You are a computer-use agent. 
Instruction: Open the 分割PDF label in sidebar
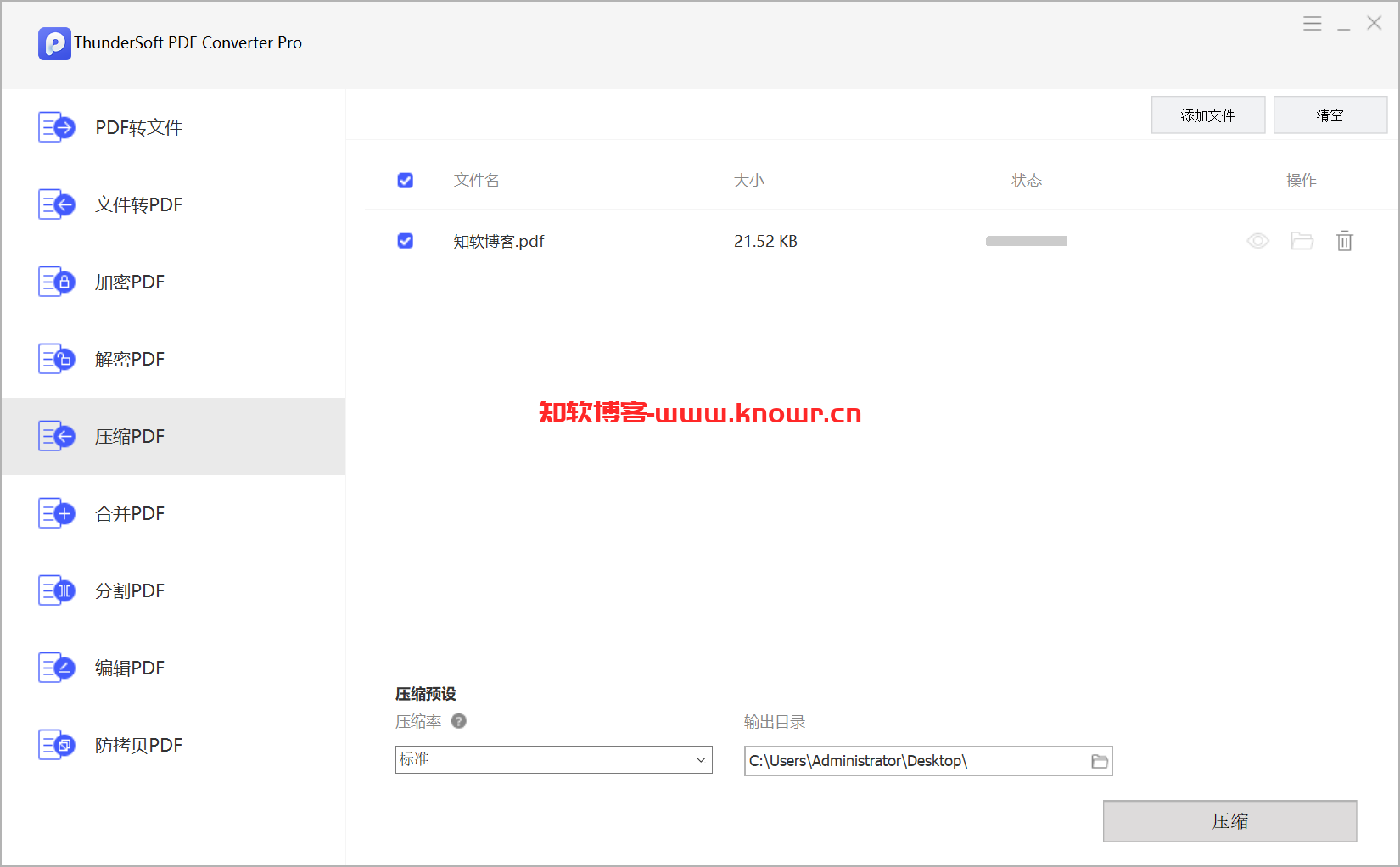point(130,590)
